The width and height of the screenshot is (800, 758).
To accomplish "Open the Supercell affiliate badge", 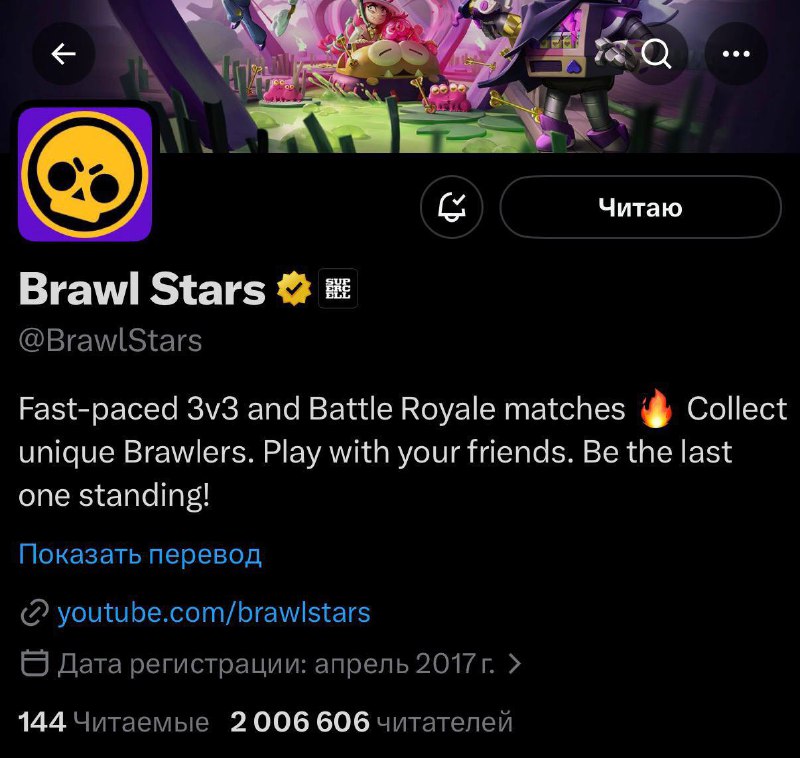I will [337, 290].
